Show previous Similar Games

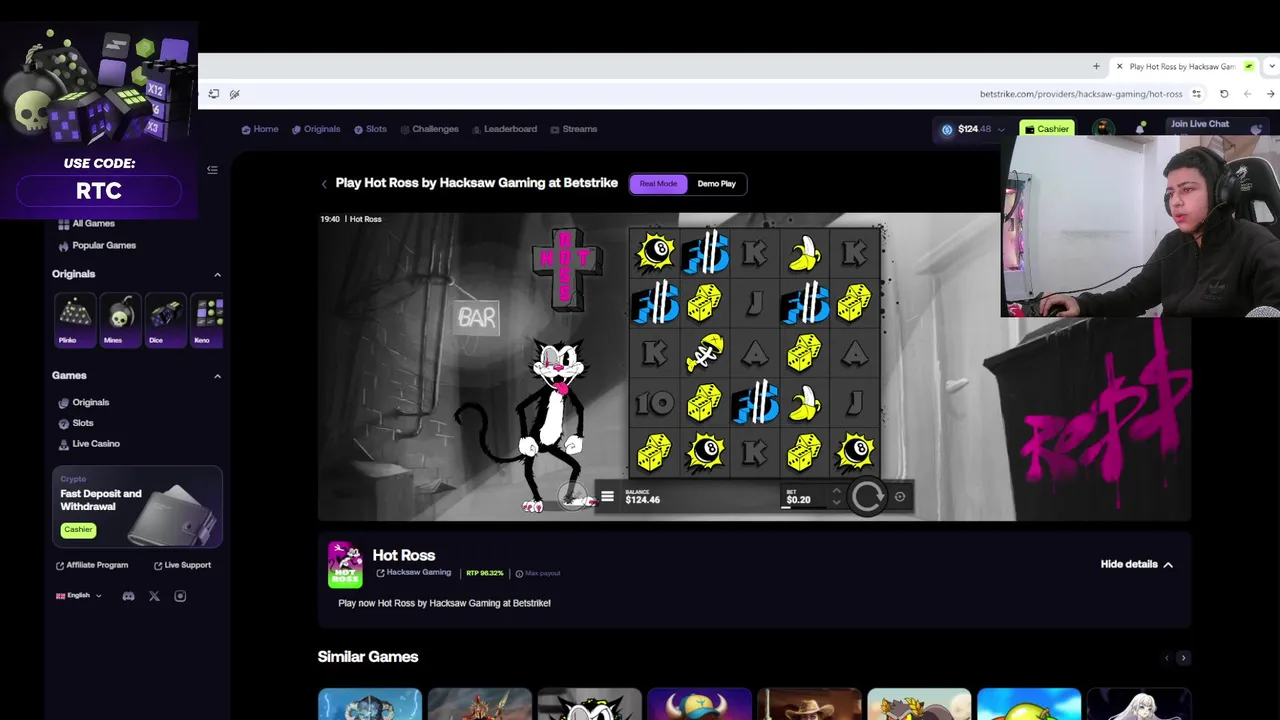pos(1166,658)
